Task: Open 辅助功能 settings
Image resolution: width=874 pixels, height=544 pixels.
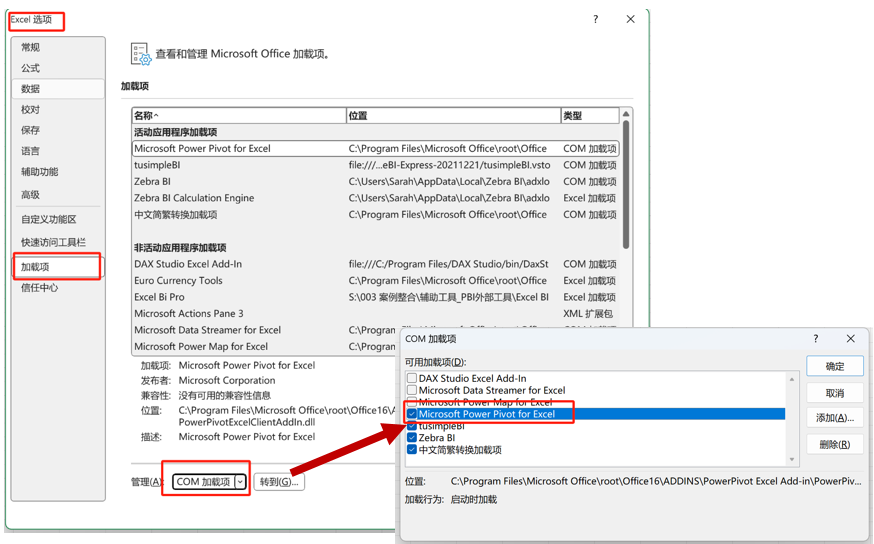Action: coord(58,172)
